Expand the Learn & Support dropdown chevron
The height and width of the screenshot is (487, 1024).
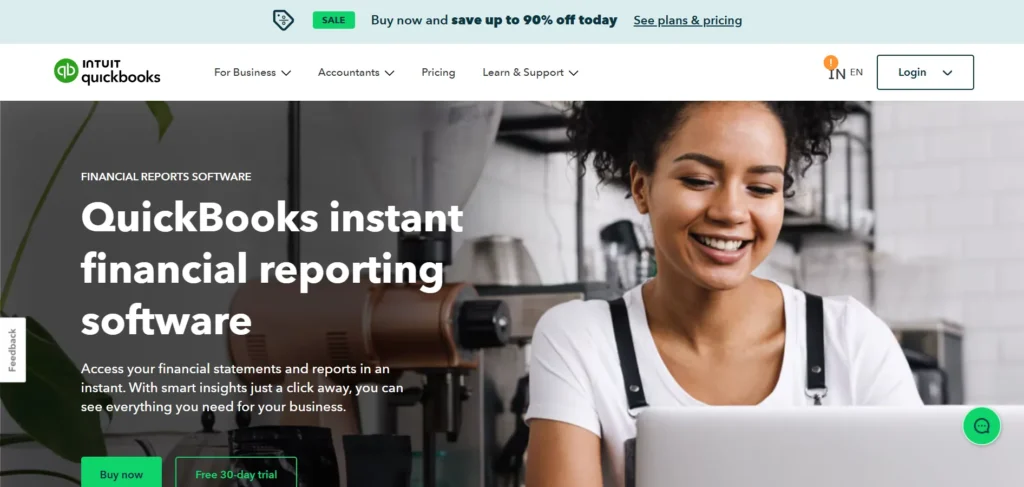(x=573, y=73)
